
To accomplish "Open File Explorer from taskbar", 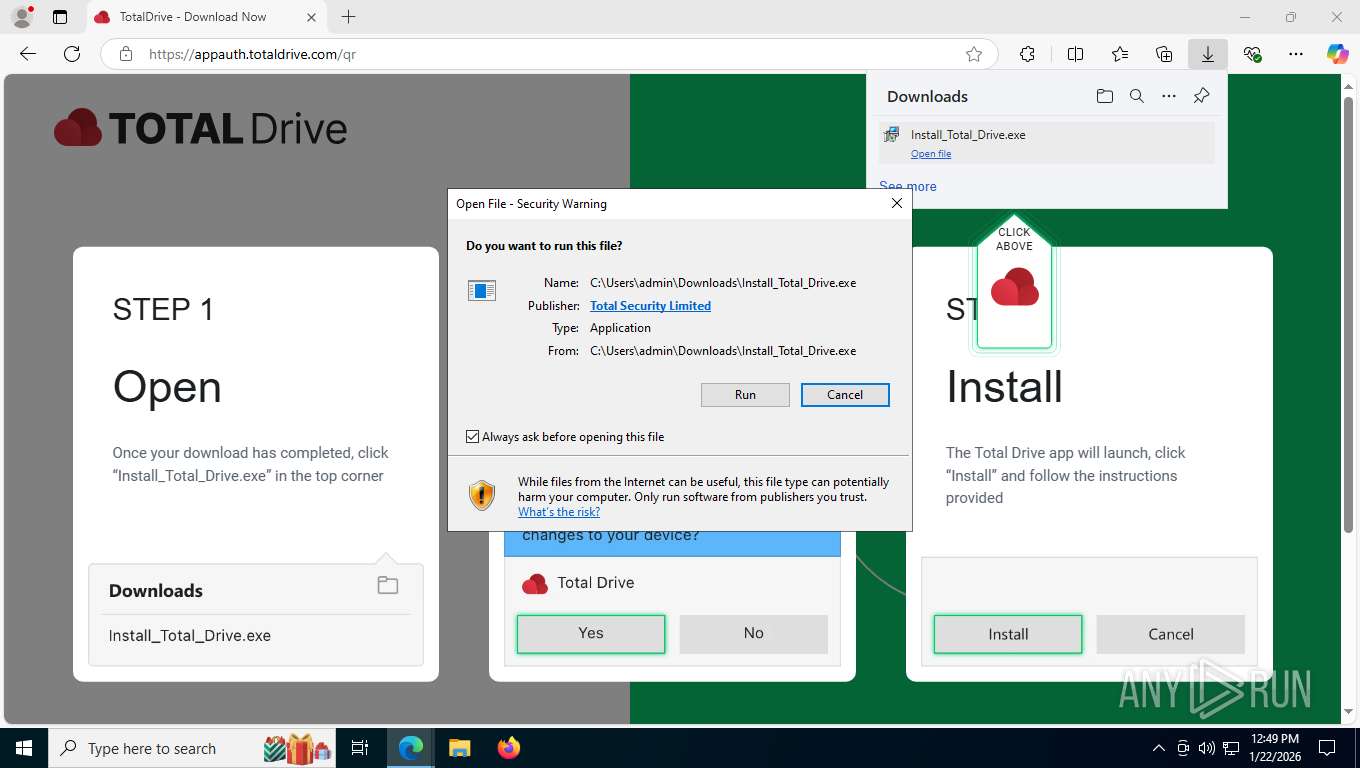I will (x=459, y=748).
